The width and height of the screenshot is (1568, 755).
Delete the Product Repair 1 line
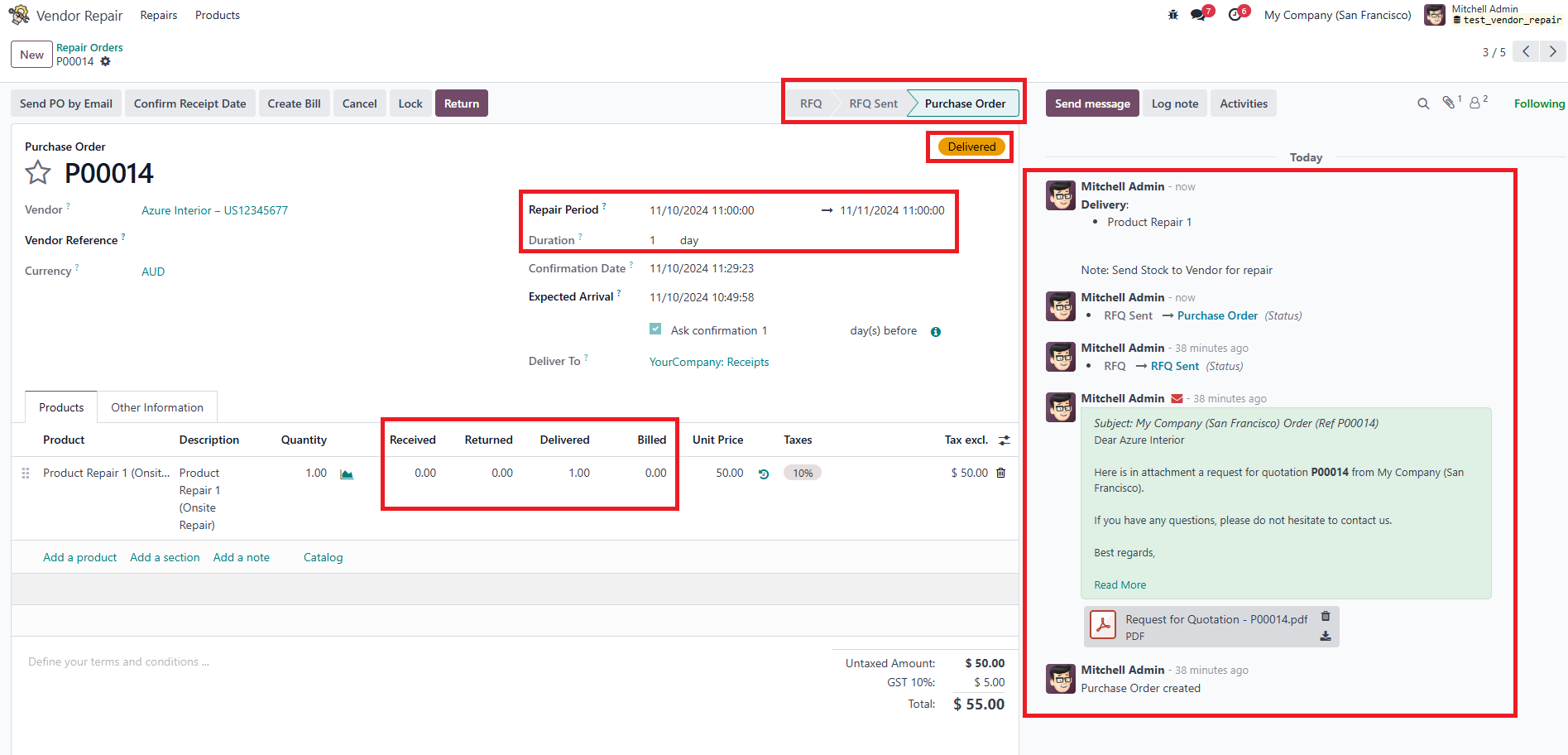[x=1001, y=473]
